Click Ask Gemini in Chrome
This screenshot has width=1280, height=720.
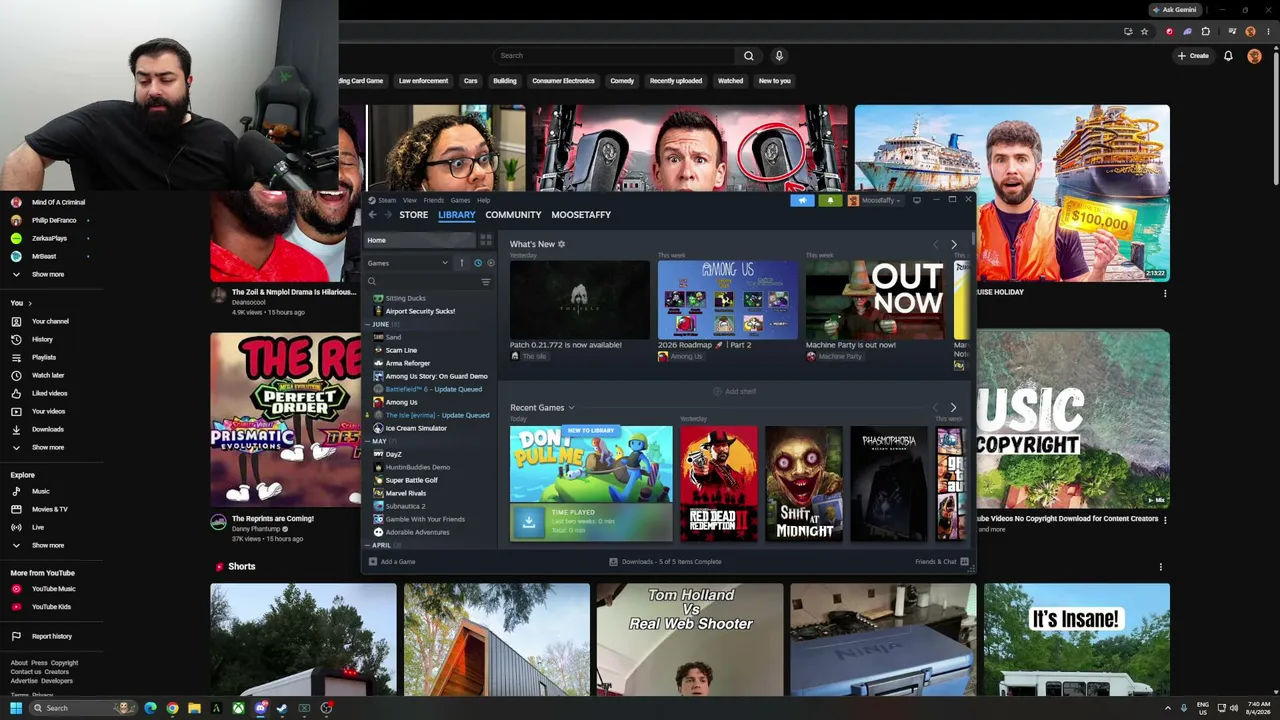pyautogui.click(x=1174, y=10)
